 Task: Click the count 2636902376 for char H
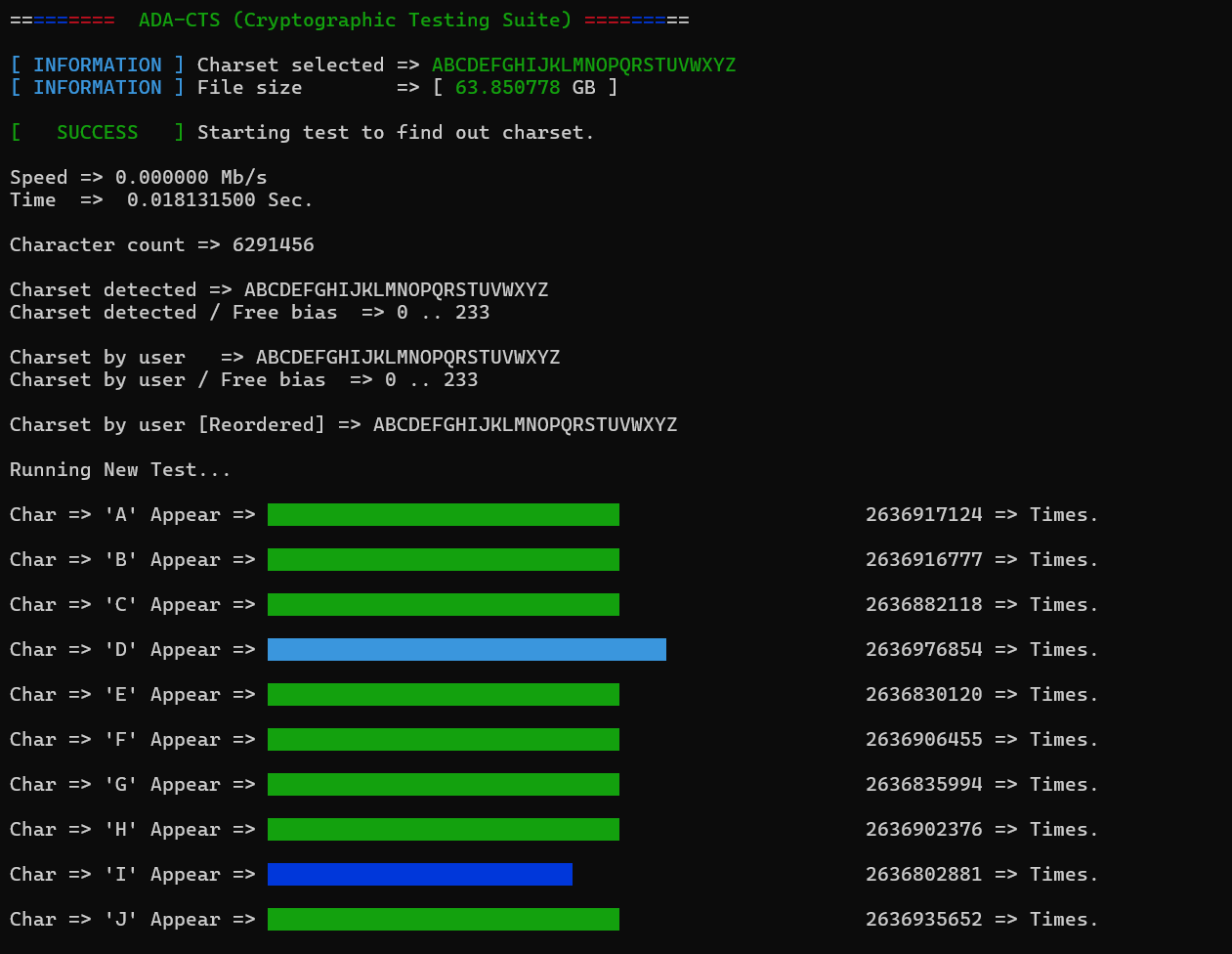(923, 830)
